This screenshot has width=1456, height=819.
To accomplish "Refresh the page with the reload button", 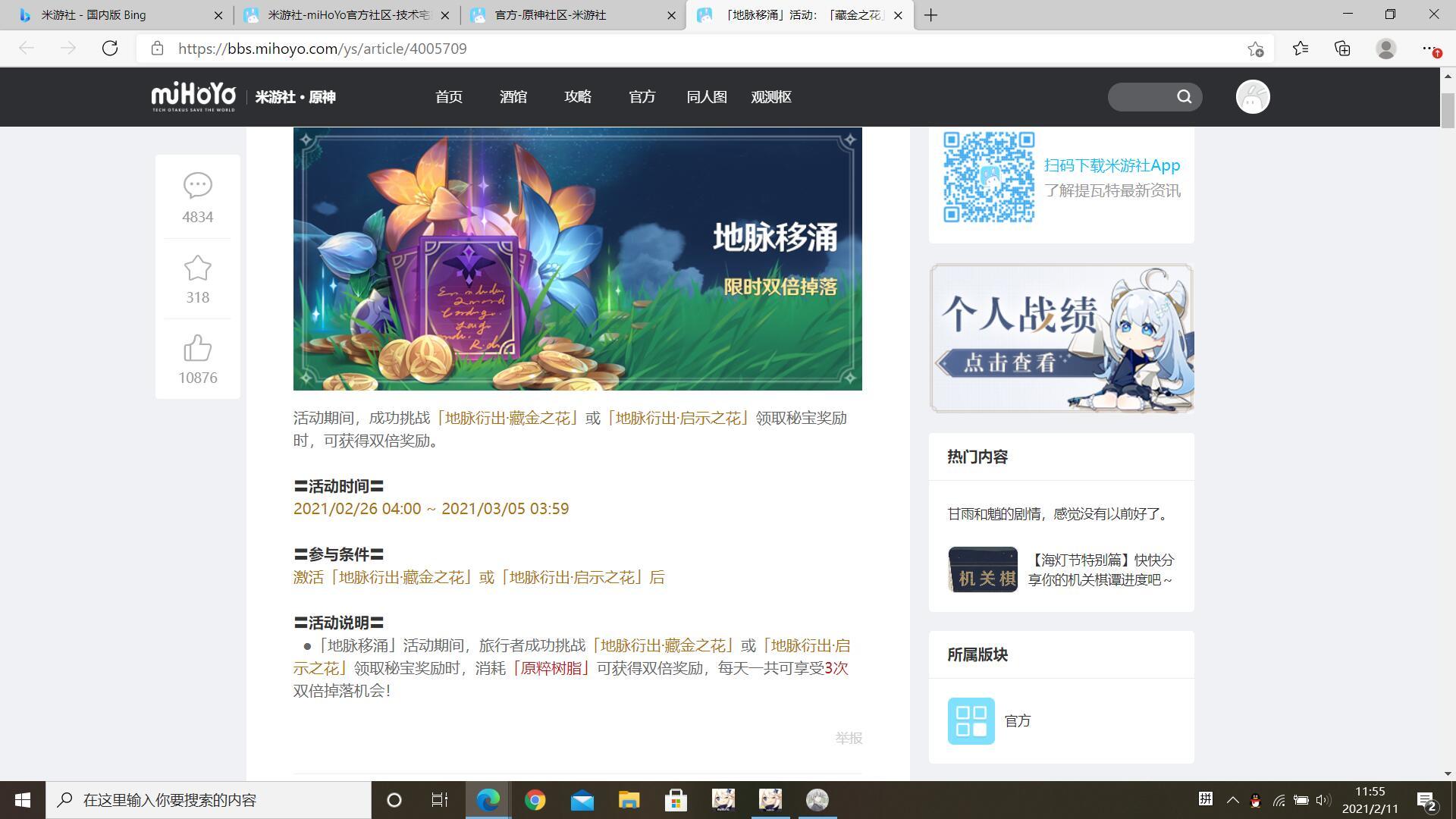I will click(x=110, y=49).
